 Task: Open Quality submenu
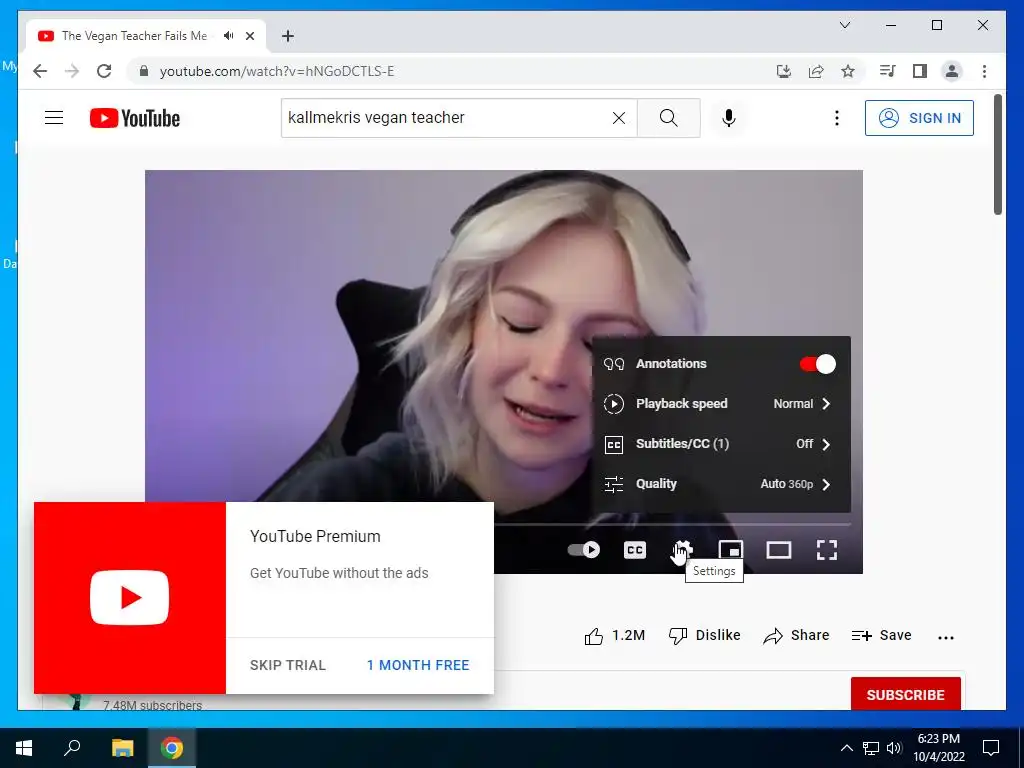tap(721, 484)
